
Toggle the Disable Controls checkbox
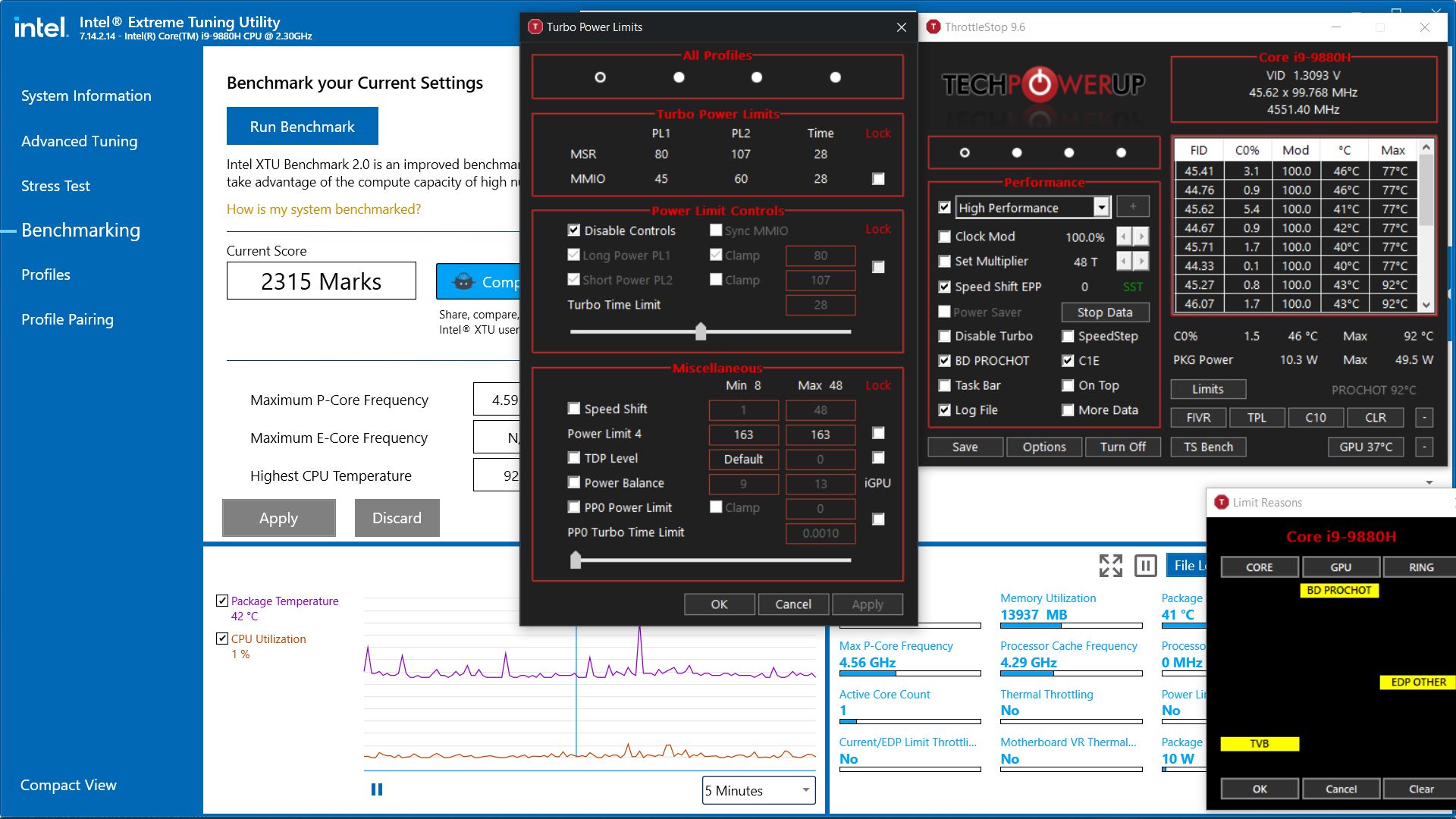574,231
